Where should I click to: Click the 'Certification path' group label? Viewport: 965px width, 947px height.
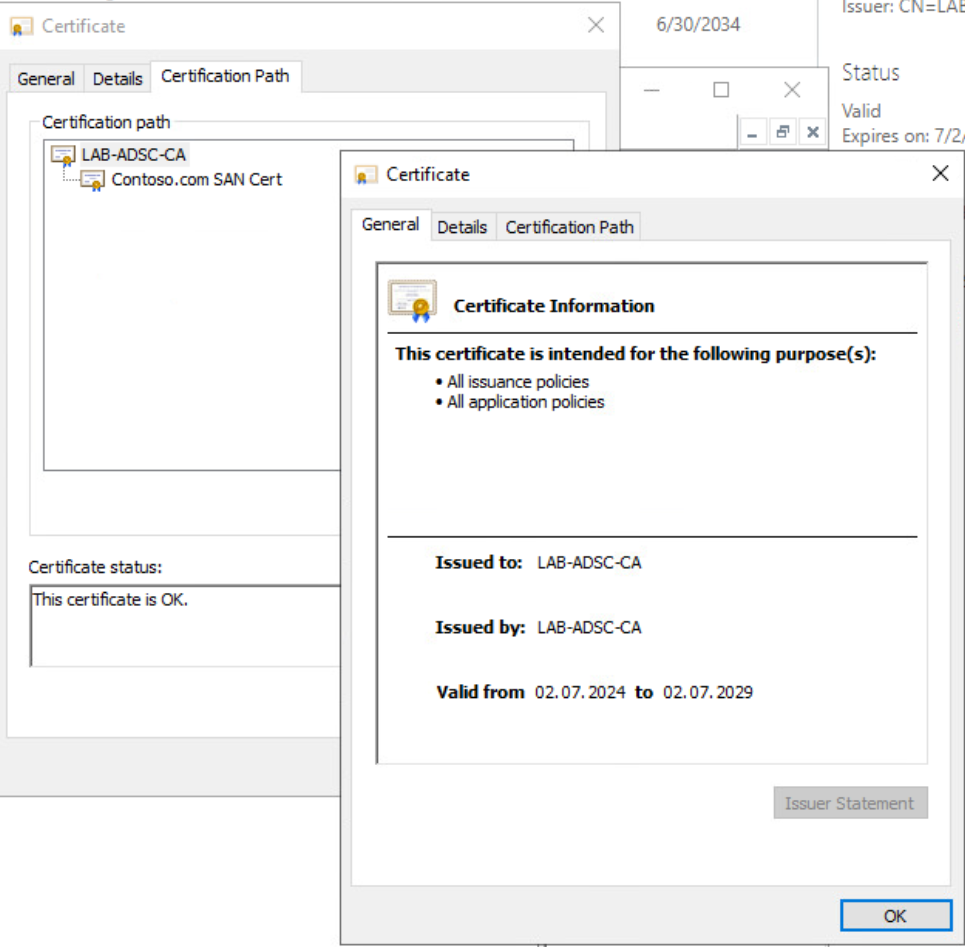coord(106,122)
